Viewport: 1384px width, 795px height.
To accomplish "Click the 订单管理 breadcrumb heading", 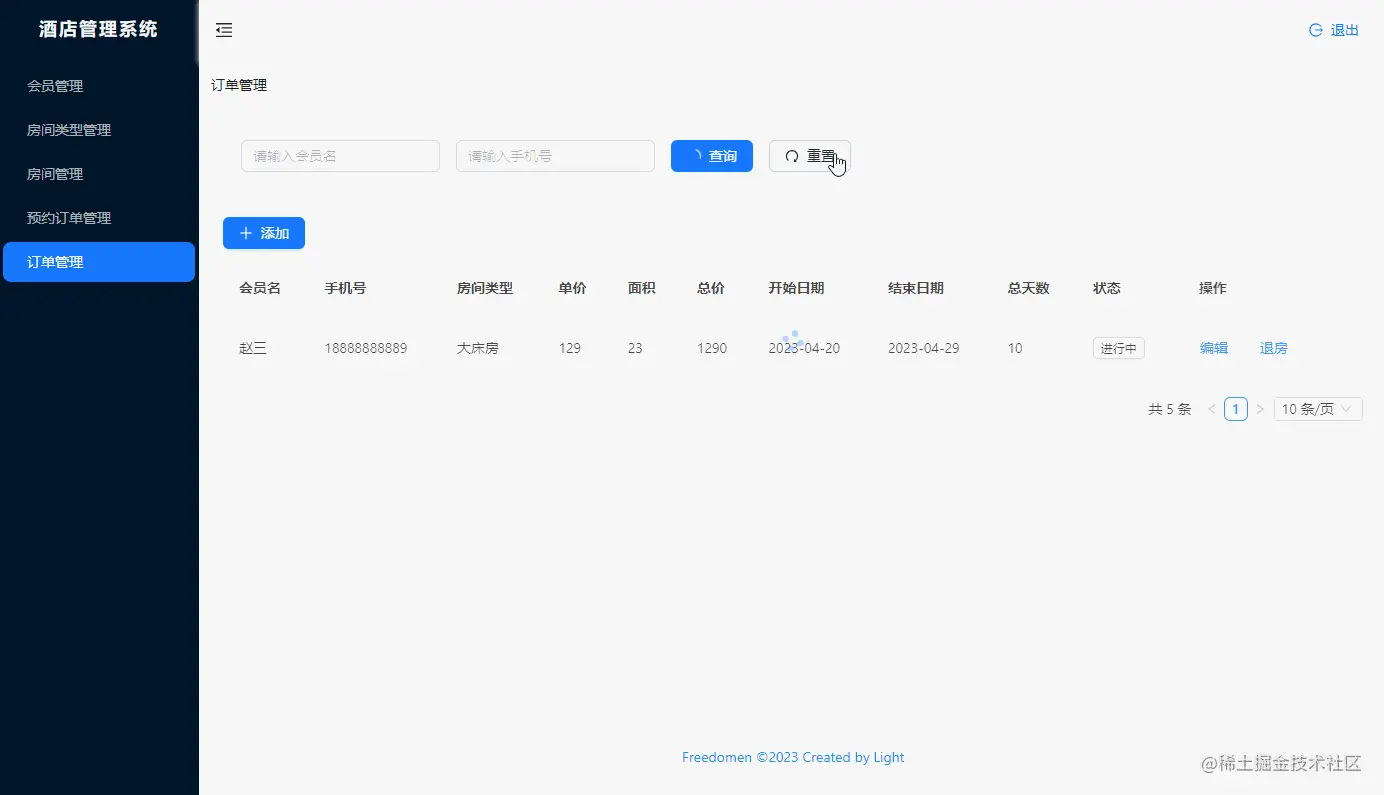I will pos(239,86).
